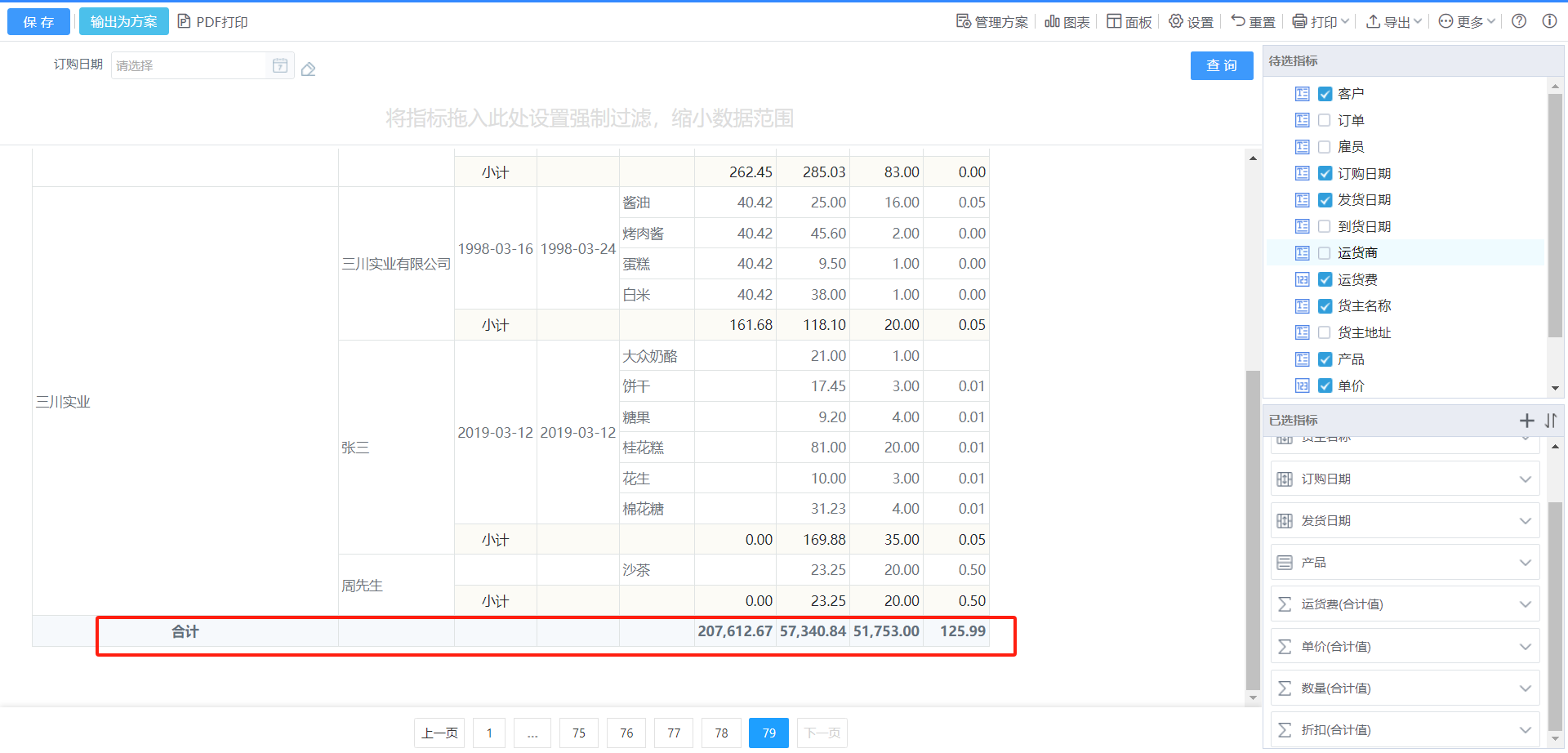Open the 导出 export dropdown
This screenshot has width=1568, height=753.
click(x=1394, y=22)
